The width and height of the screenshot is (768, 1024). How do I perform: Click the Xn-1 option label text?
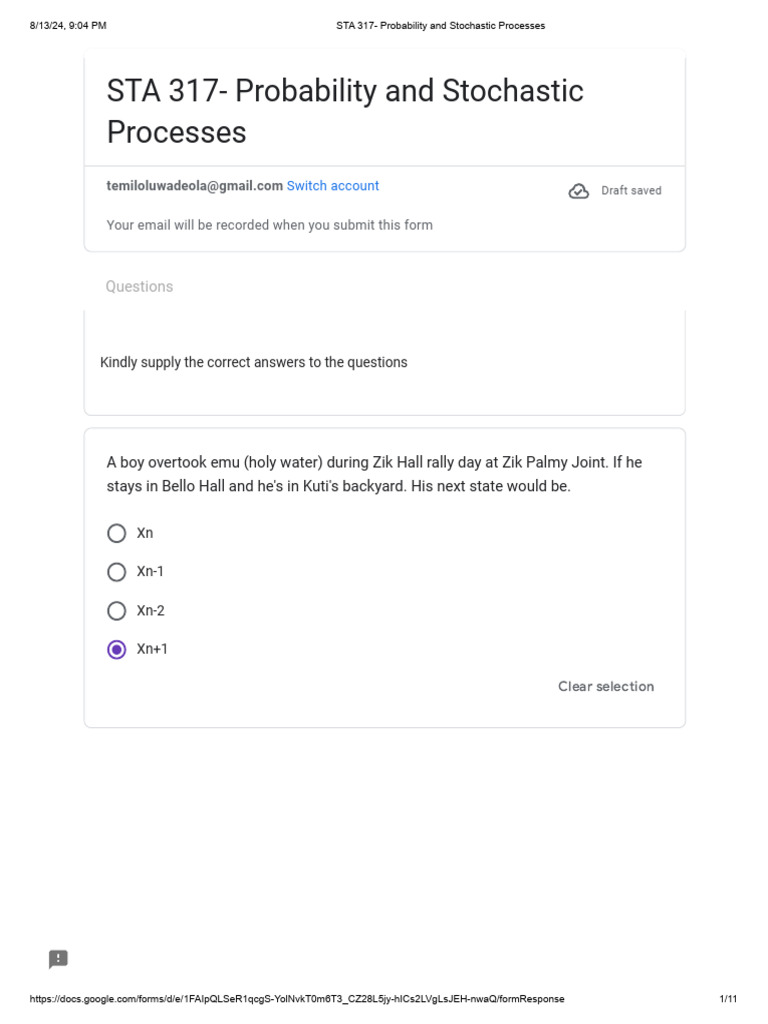[151, 571]
